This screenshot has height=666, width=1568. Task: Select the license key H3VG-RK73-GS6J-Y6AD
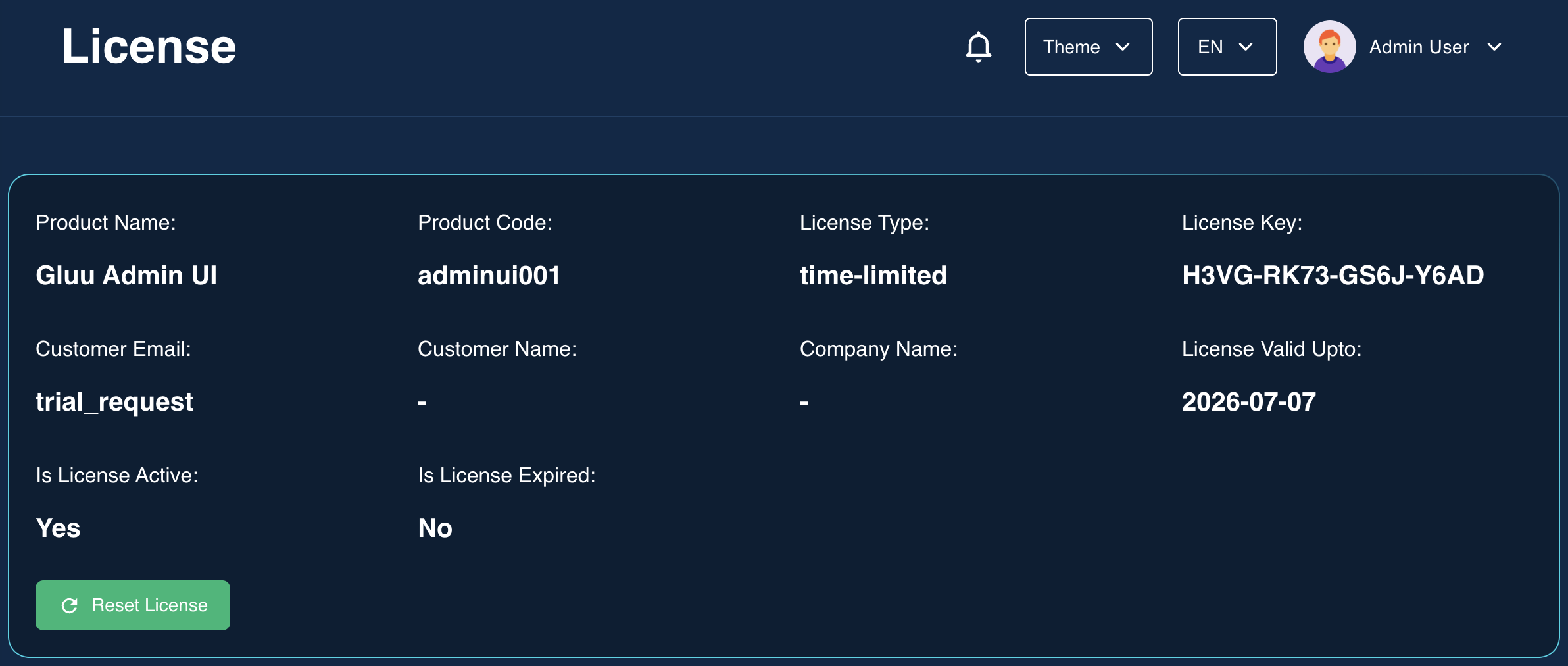tap(1333, 275)
